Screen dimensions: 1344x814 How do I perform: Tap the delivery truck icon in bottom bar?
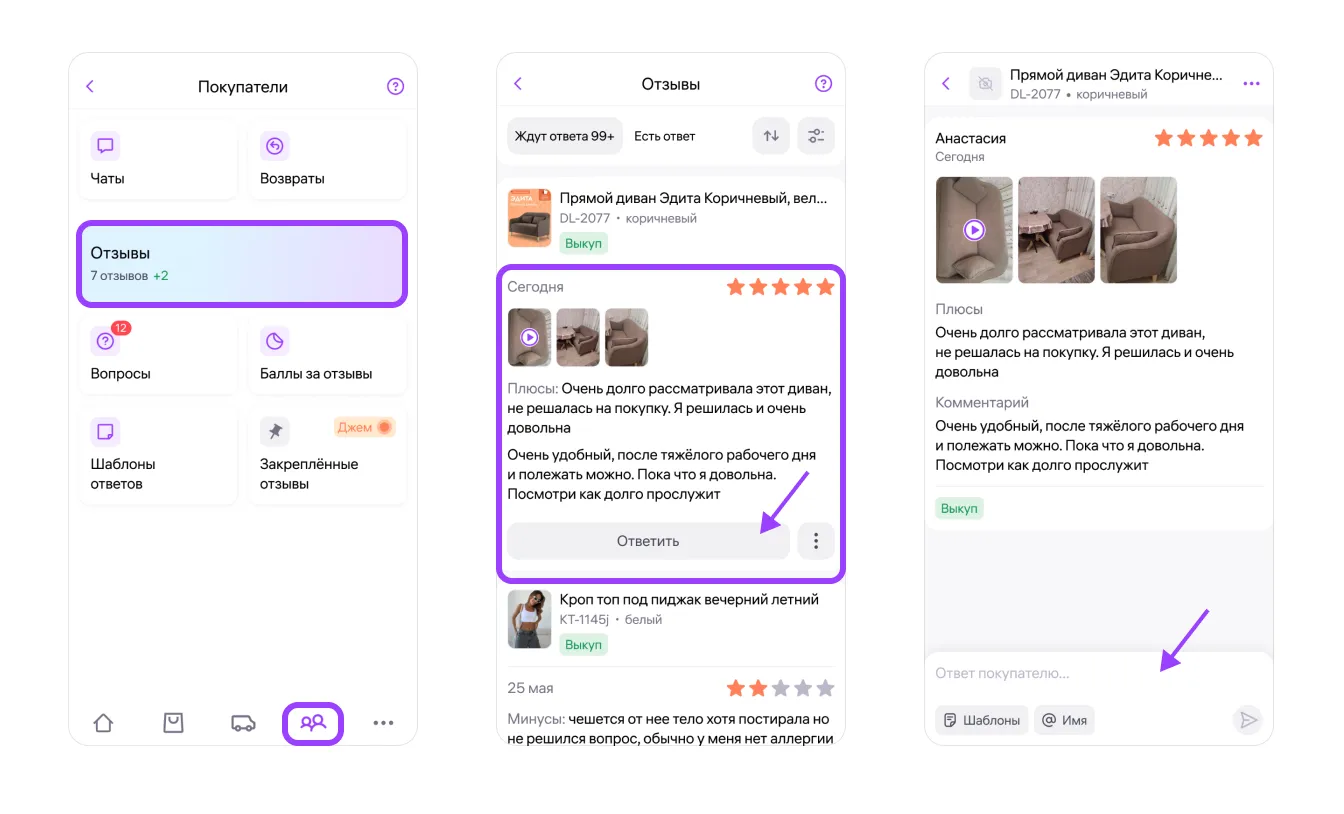point(243,723)
